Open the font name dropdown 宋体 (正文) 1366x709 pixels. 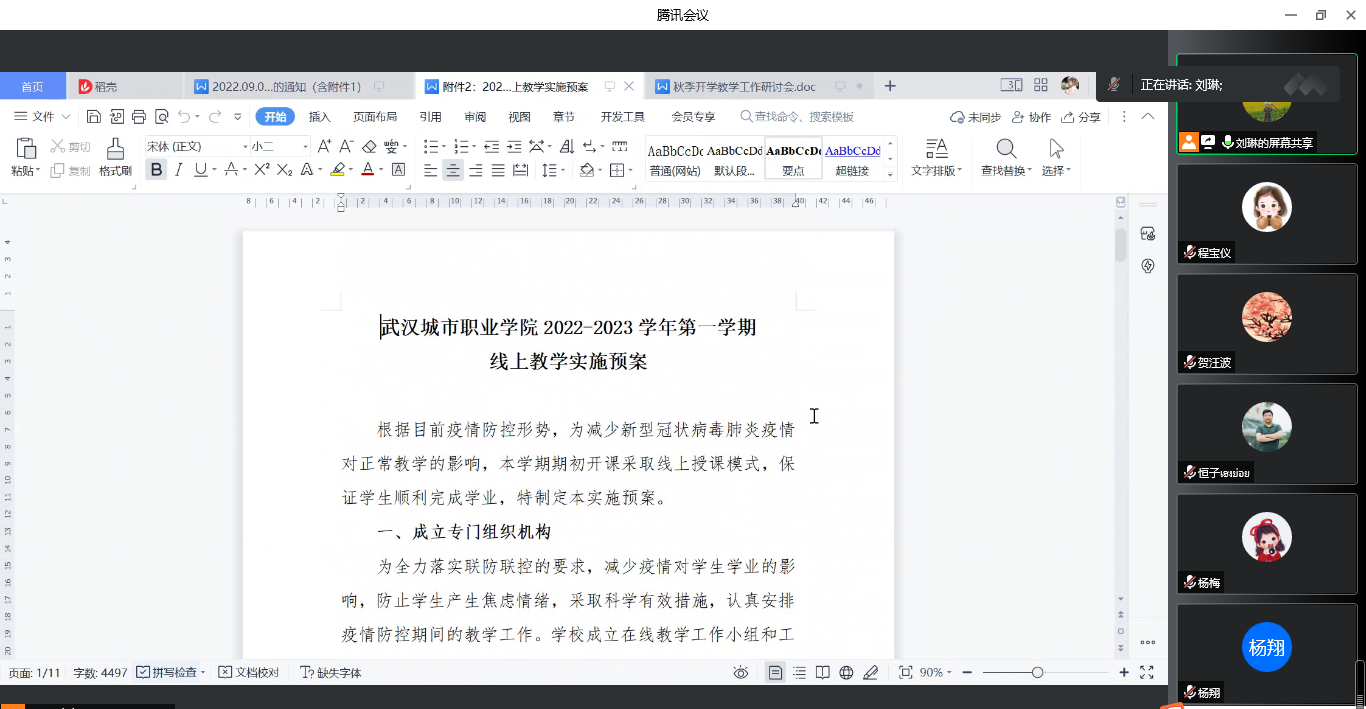coord(197,146)
